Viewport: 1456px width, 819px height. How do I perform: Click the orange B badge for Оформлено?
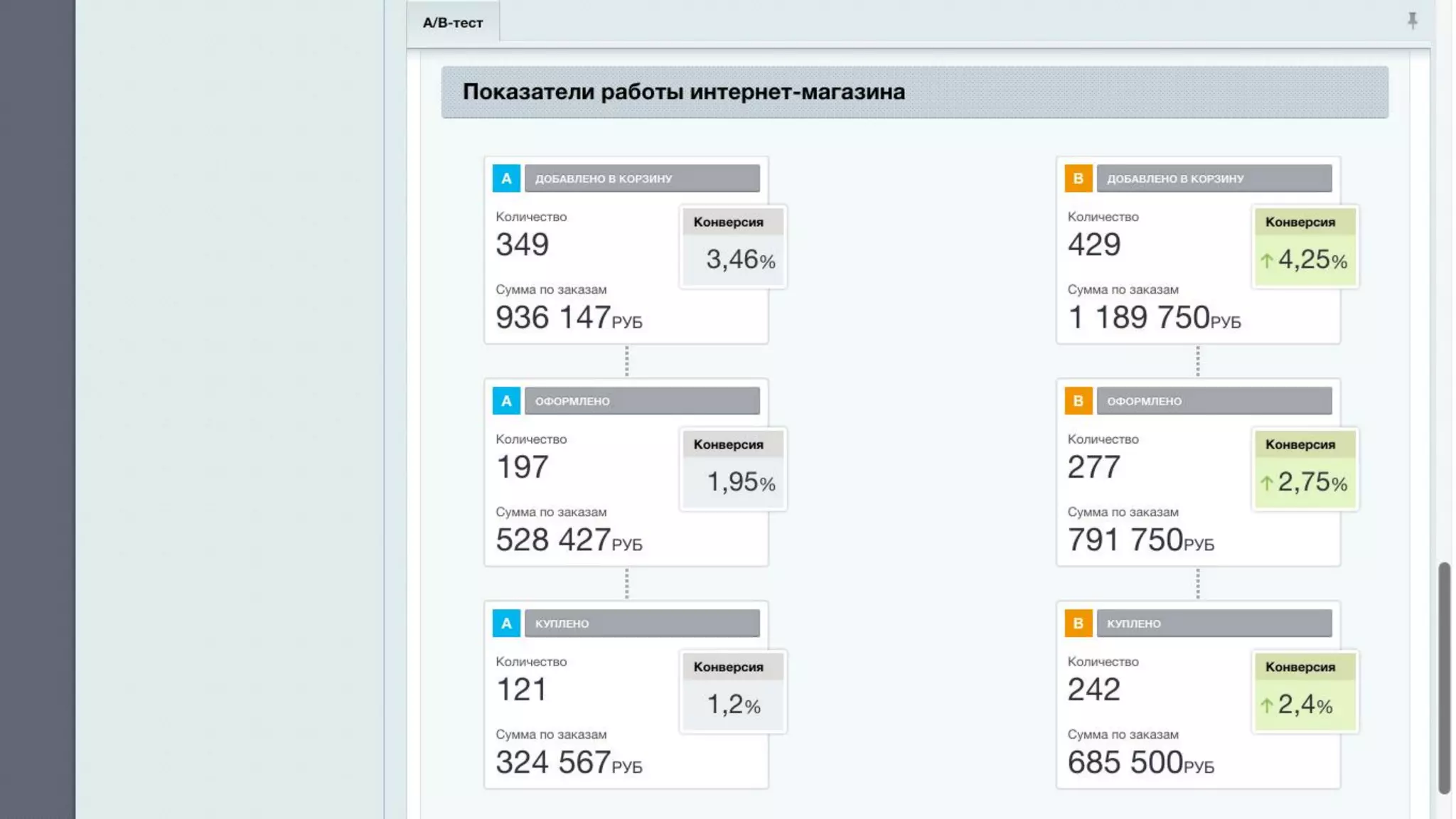click(x=1078, y=401)
